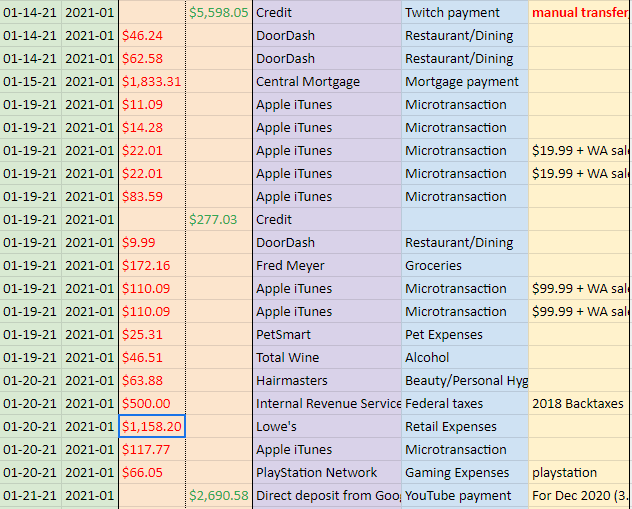The height and width of the screenshot is (509, 632).
Task: Select the $83.59 Apple iTunes amount
Action: 152,196
